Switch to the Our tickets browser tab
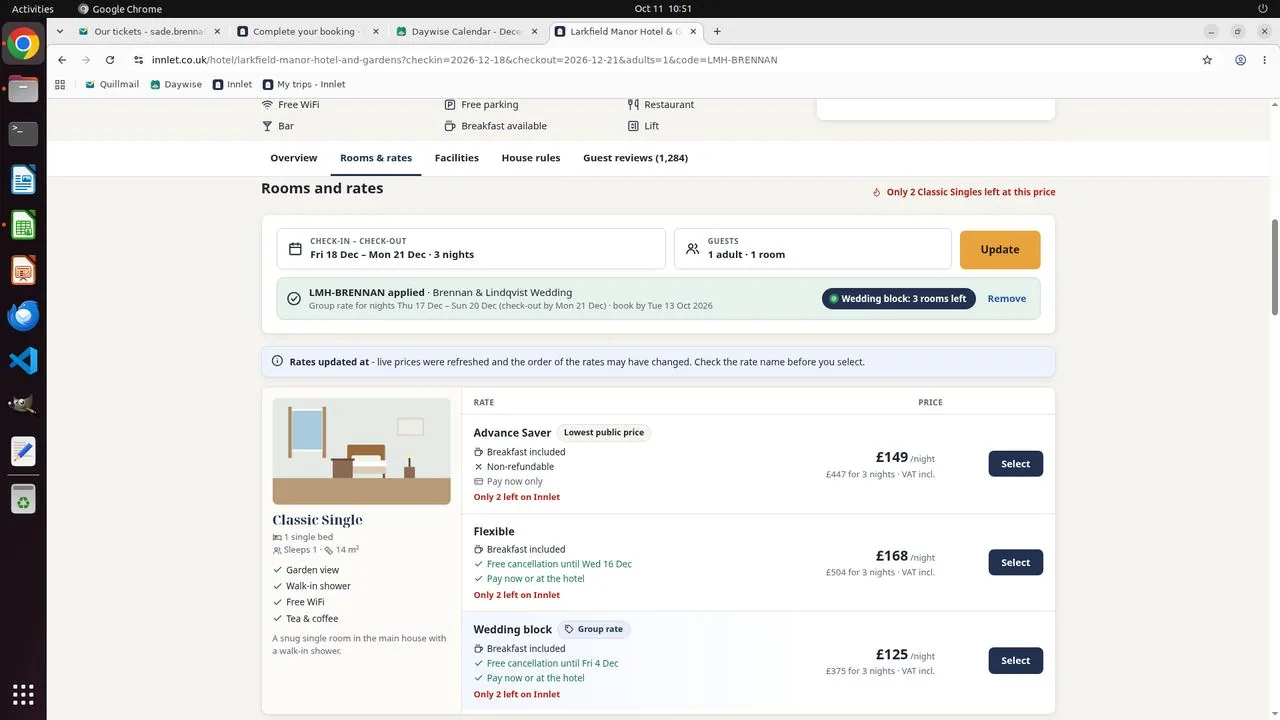The width and height of the screenshot is (1280, 720). tap(149, 31)
